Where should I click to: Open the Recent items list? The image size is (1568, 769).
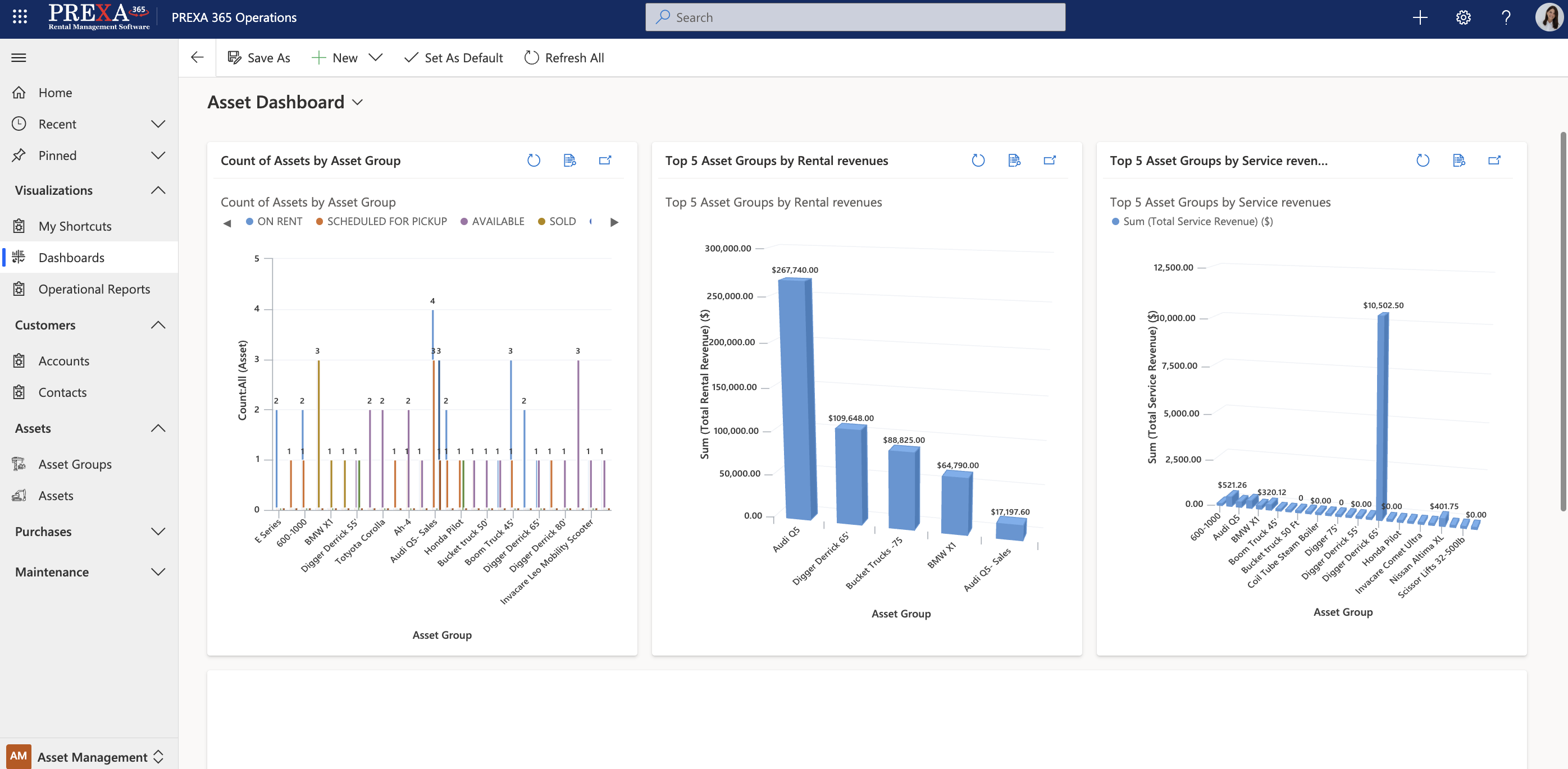[59, 123]
